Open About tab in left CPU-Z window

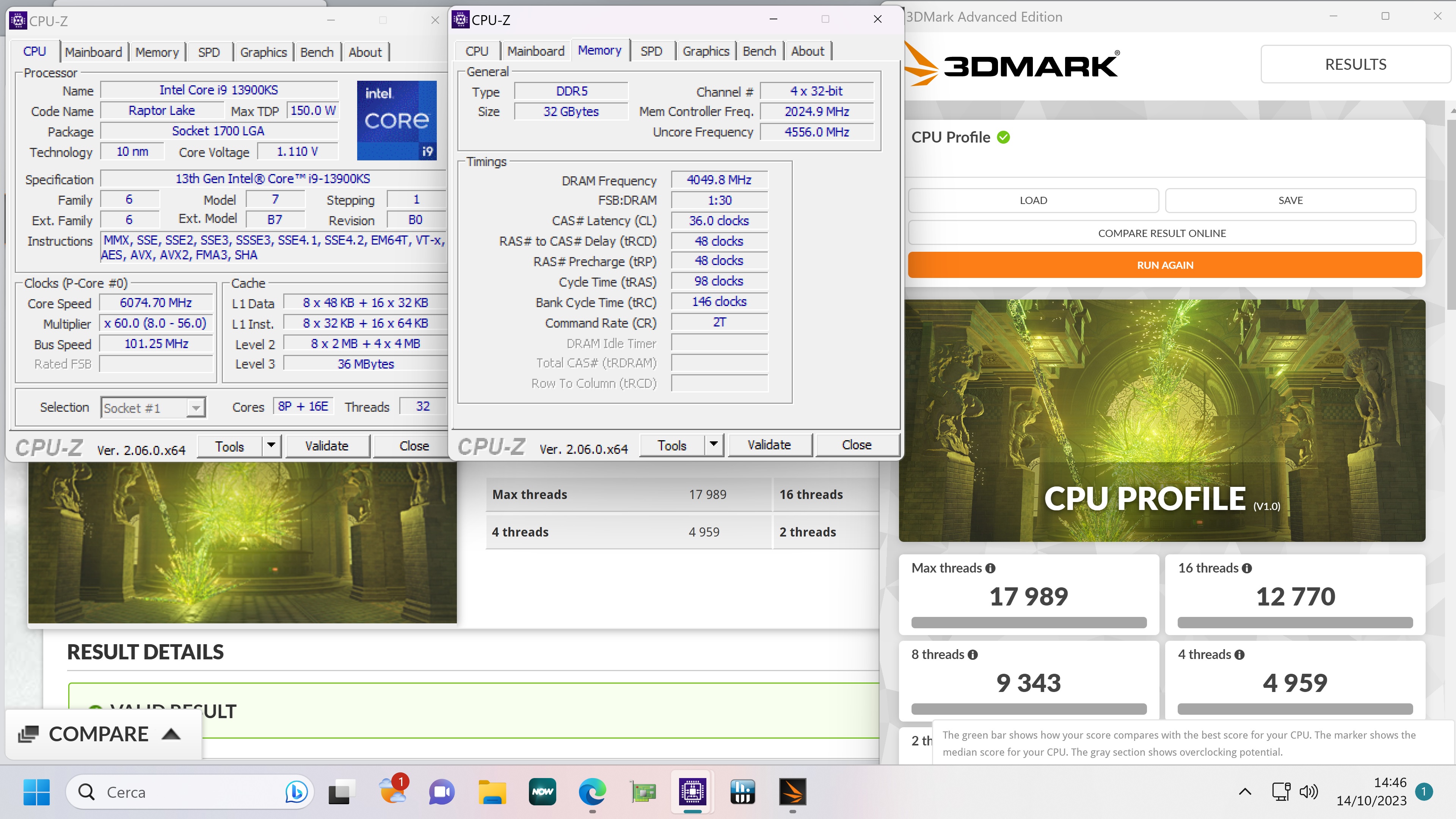[x=365, y=52]
